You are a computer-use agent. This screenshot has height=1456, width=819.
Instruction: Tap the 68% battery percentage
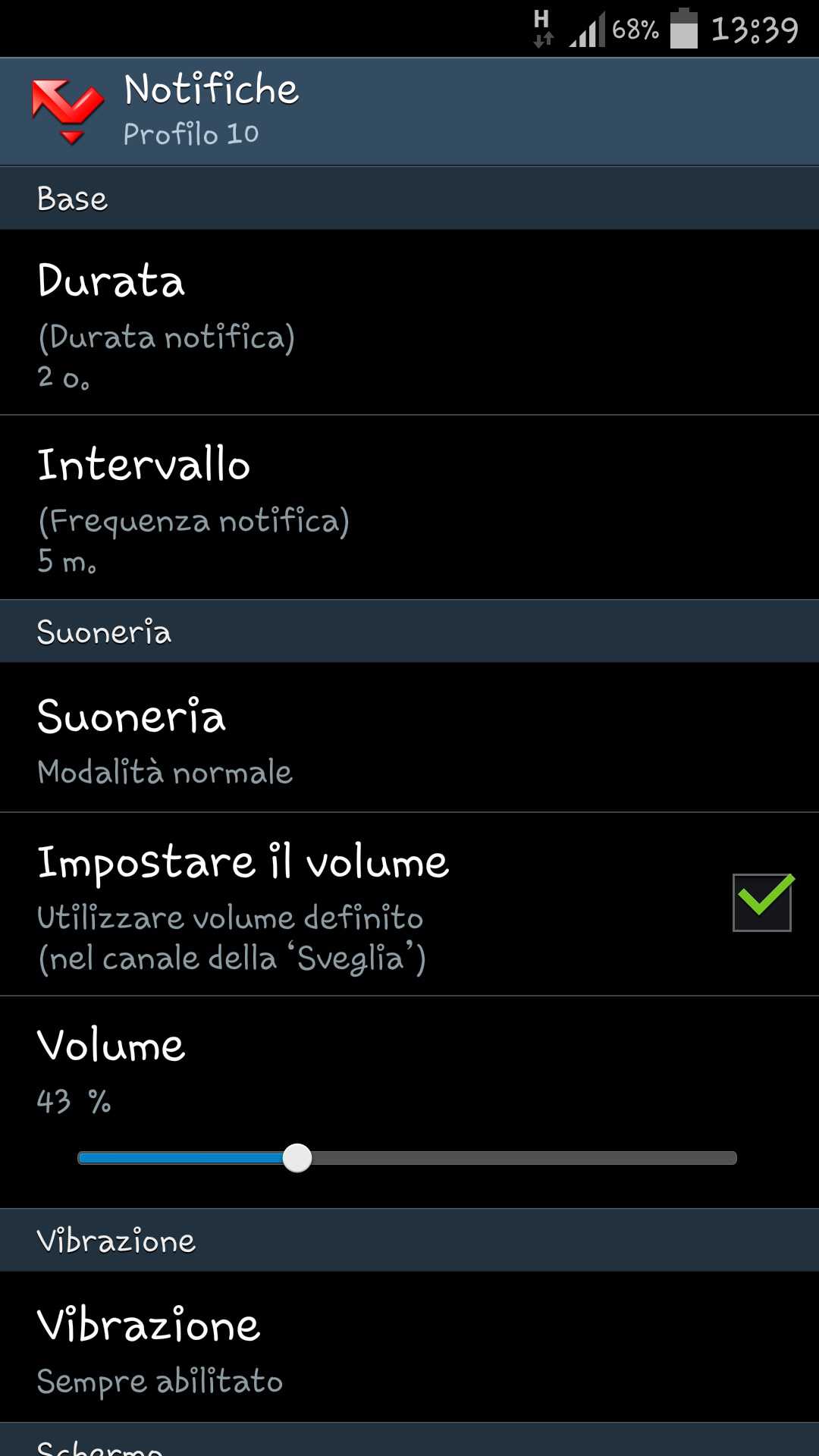click(635, 30)
